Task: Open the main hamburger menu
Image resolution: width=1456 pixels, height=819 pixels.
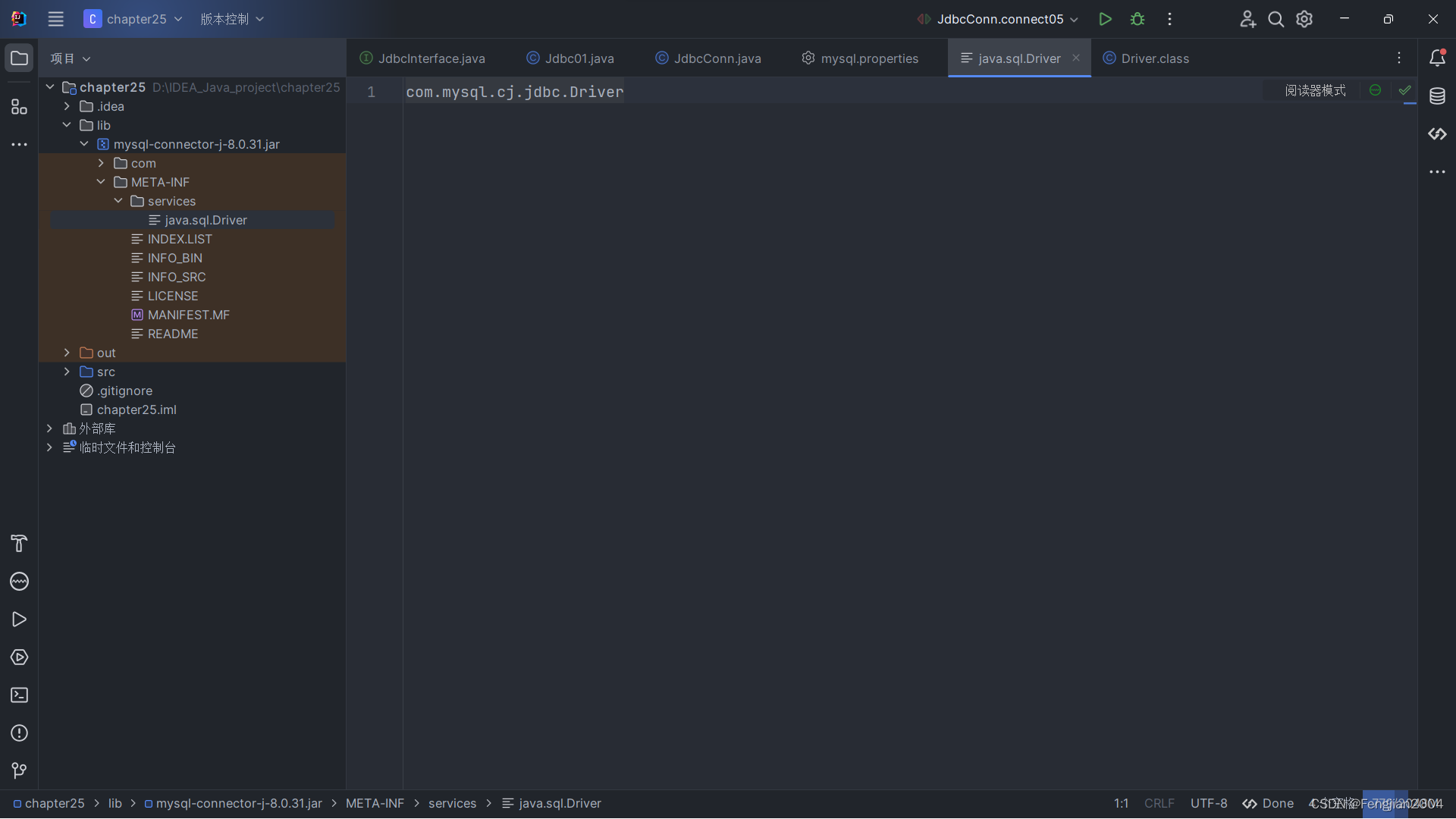Action: (x=55, y=19)
